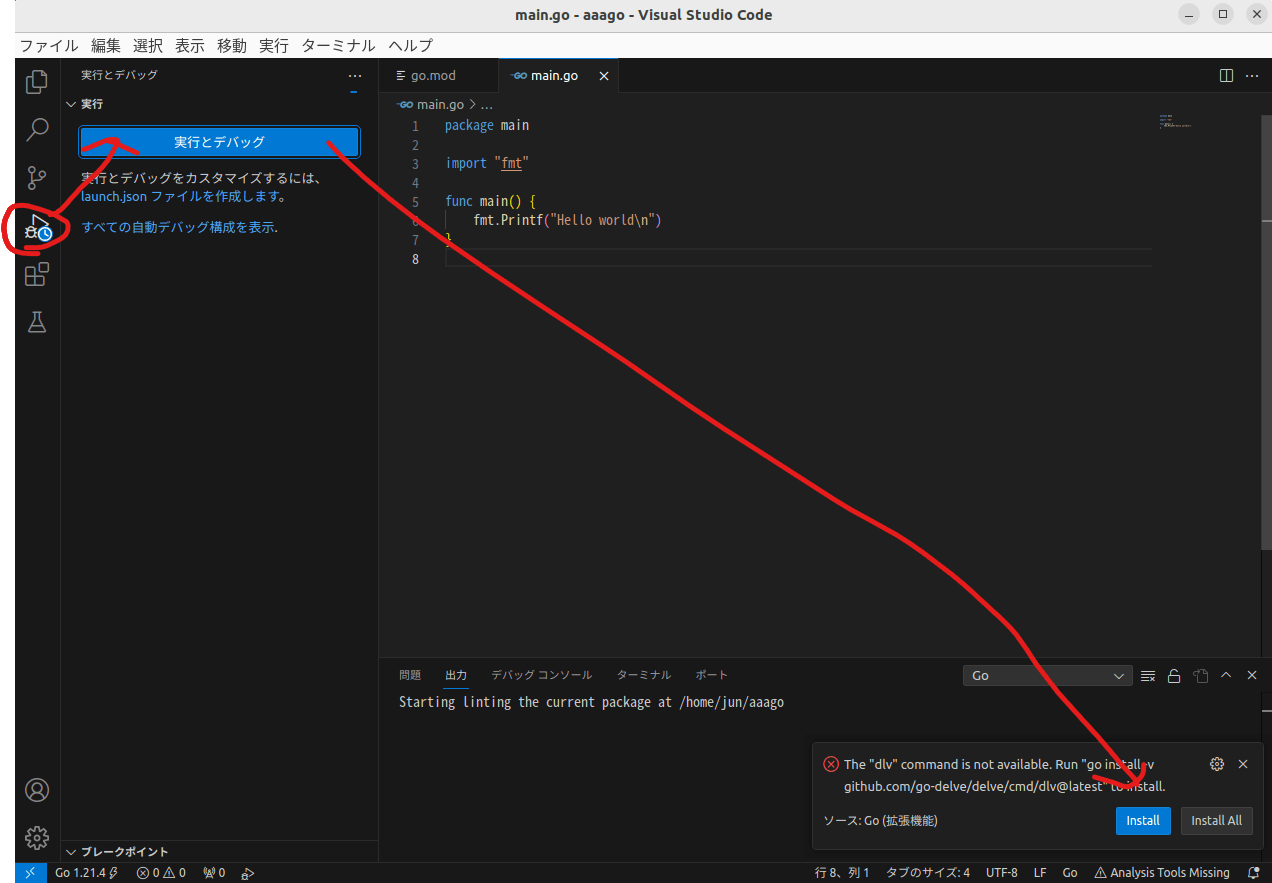Close the main.go editor tab
Screen dimensions: 1272x883
(603, 76)
